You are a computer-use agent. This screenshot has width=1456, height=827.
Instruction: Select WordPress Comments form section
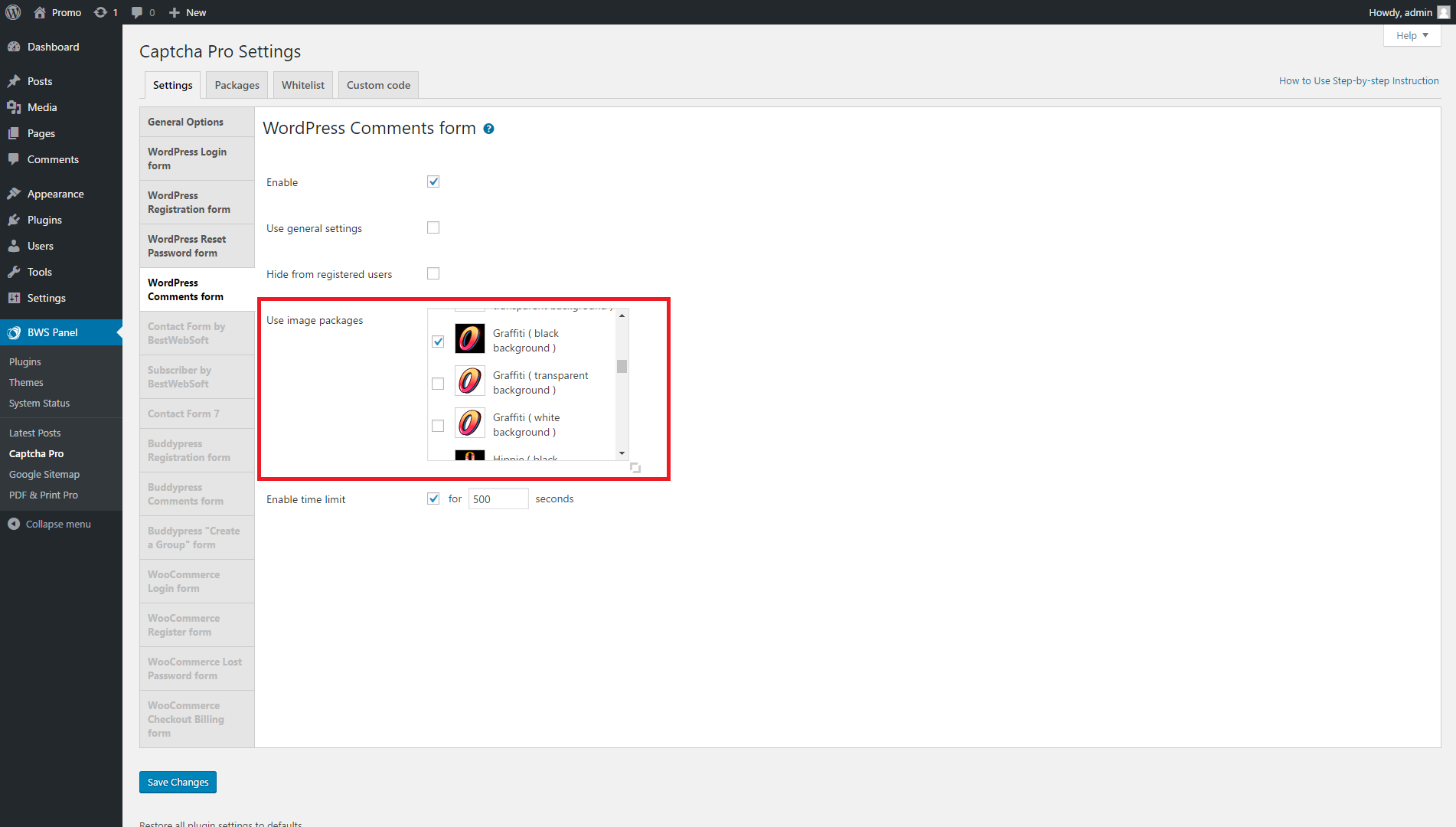[198, 289]
